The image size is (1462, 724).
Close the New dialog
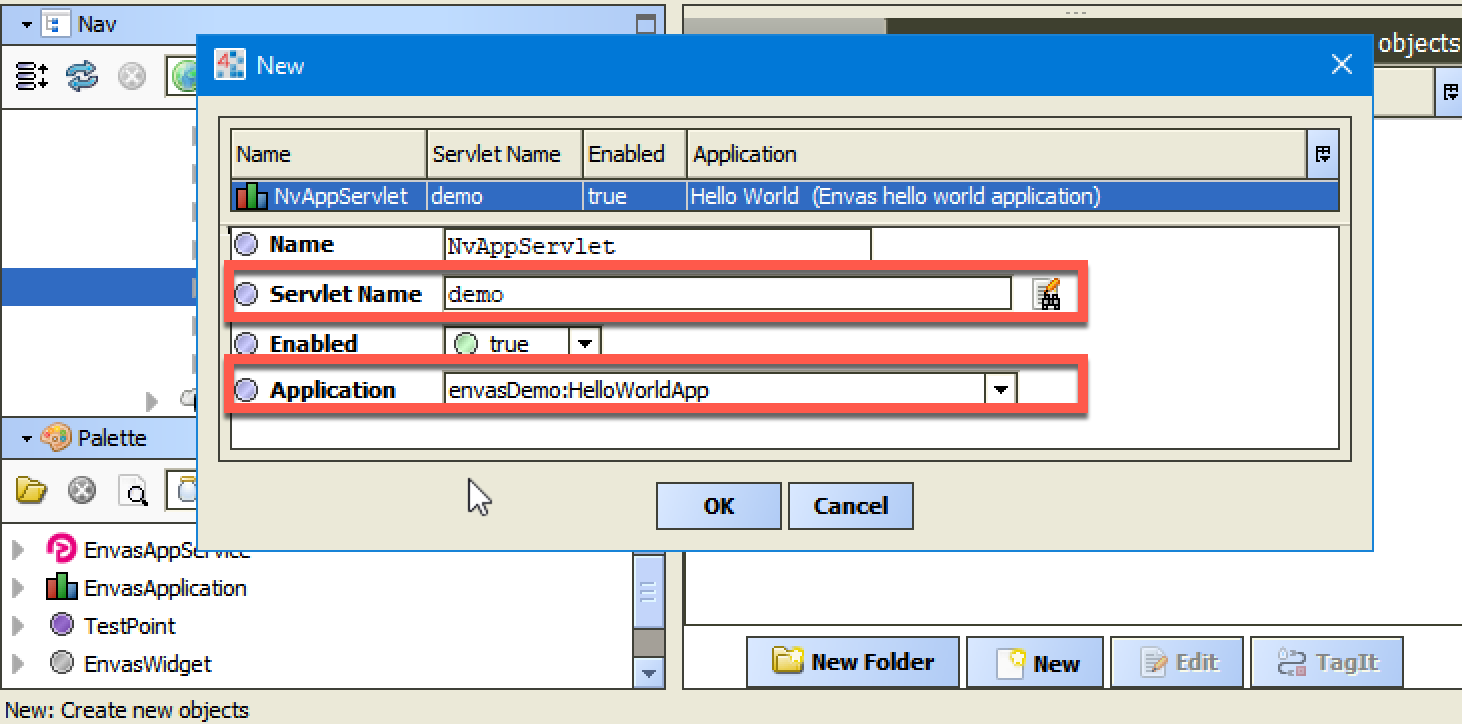tap(1342, 65)
